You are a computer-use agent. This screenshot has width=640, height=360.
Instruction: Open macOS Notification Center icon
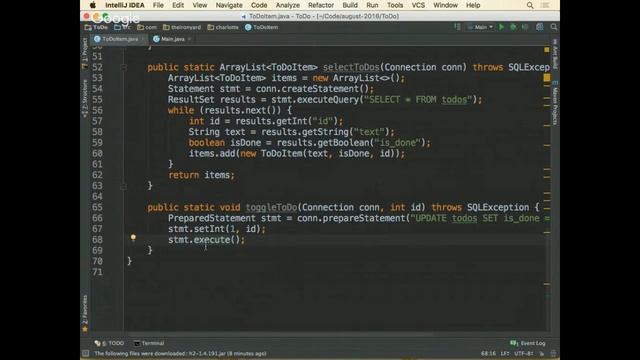point(545,5)
